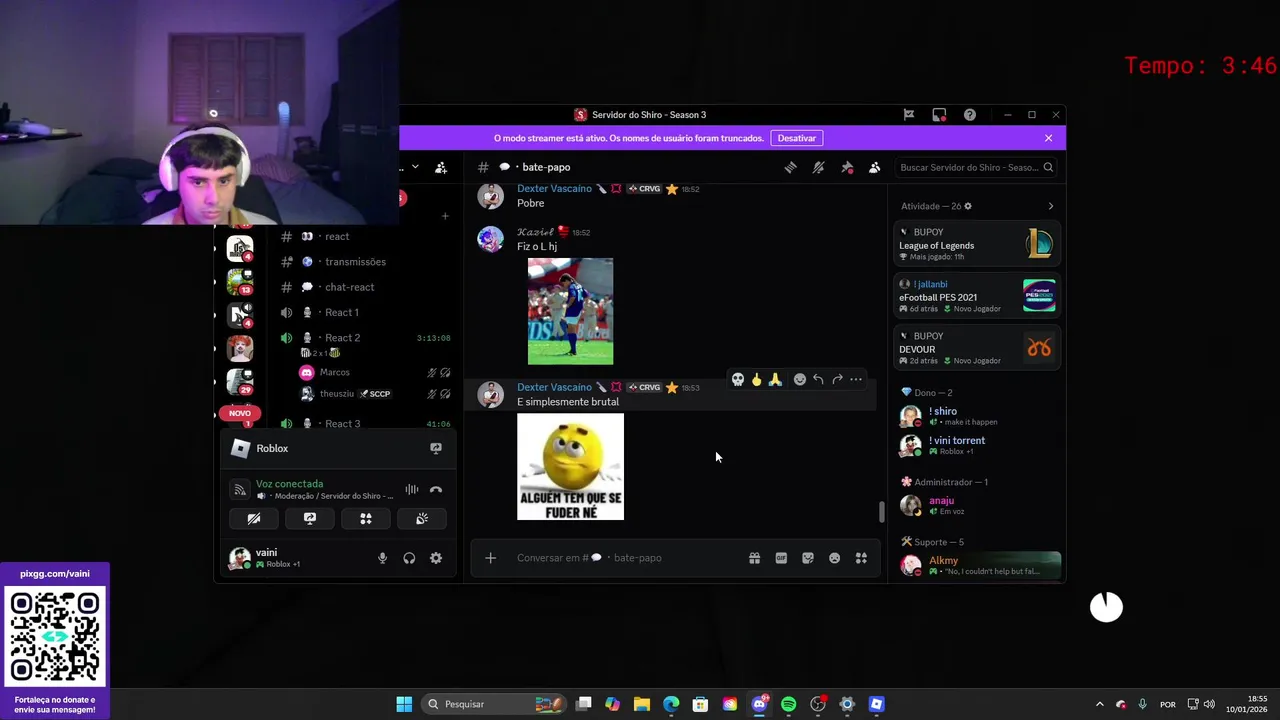Open the Threads icon in channel header

(790, 167)
